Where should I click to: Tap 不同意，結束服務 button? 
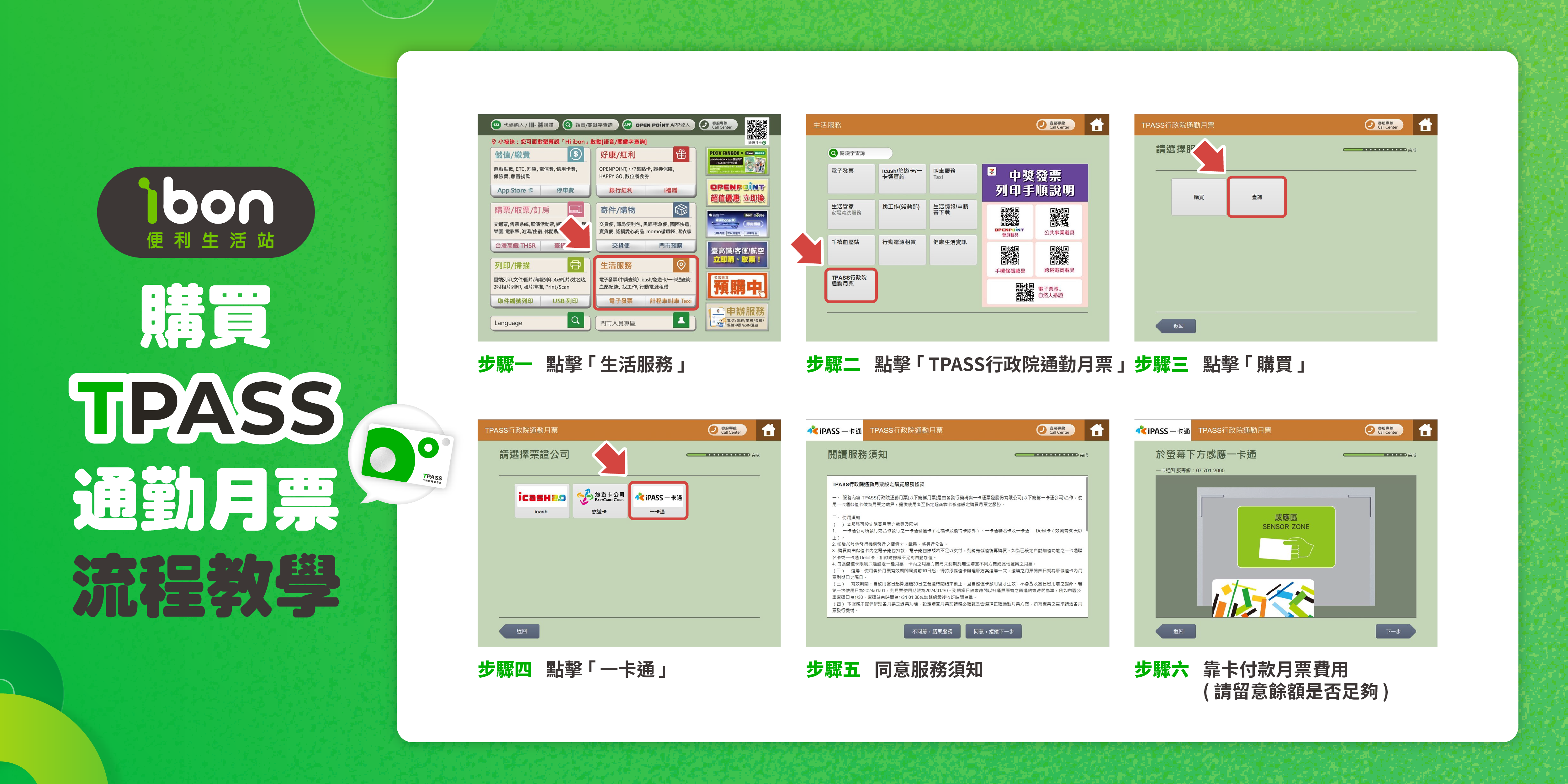pyautogui.click(x=932, y=631)
